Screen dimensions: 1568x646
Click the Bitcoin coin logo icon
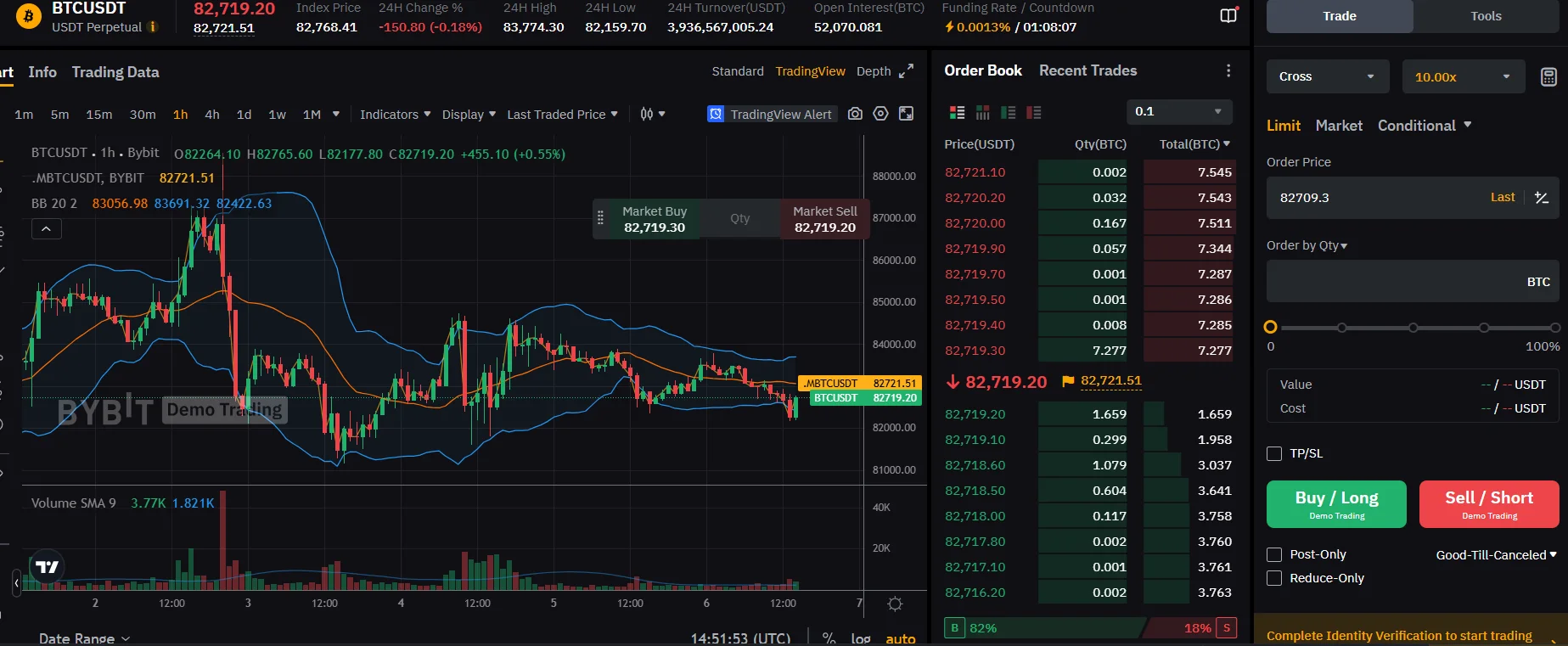(x=29, y=16)
